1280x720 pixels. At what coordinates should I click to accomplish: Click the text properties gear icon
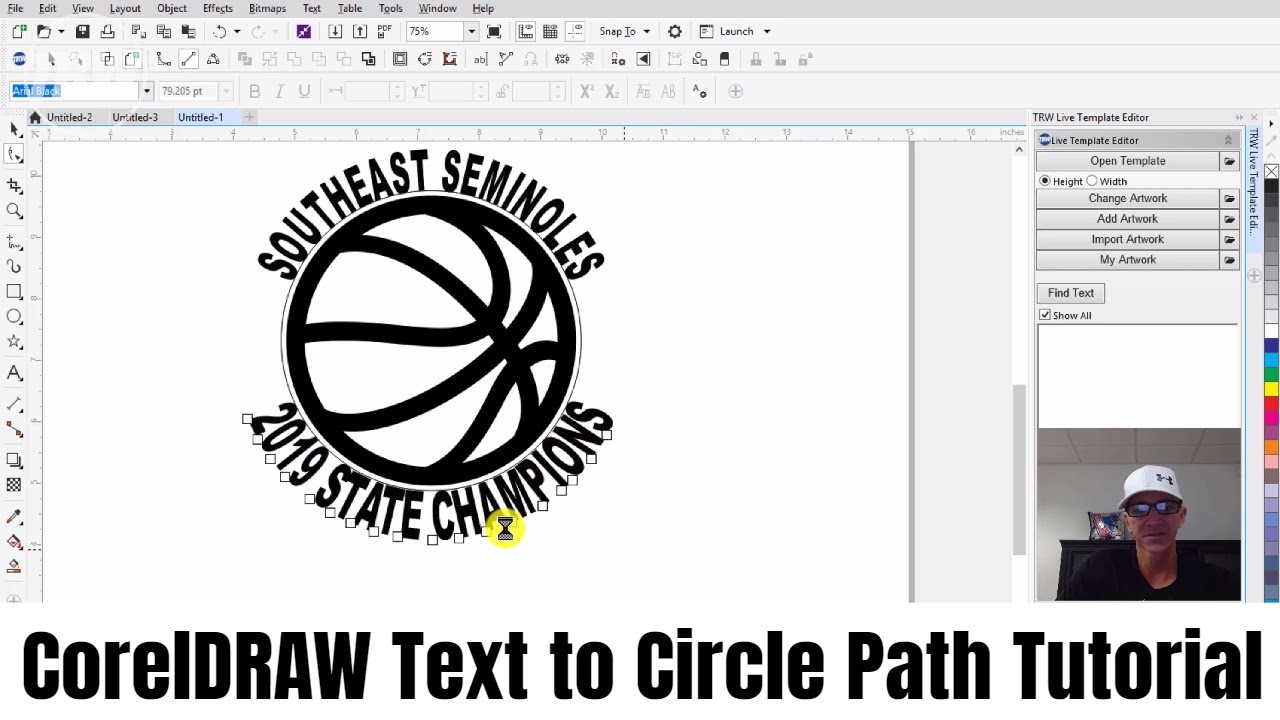coord(700,91)
